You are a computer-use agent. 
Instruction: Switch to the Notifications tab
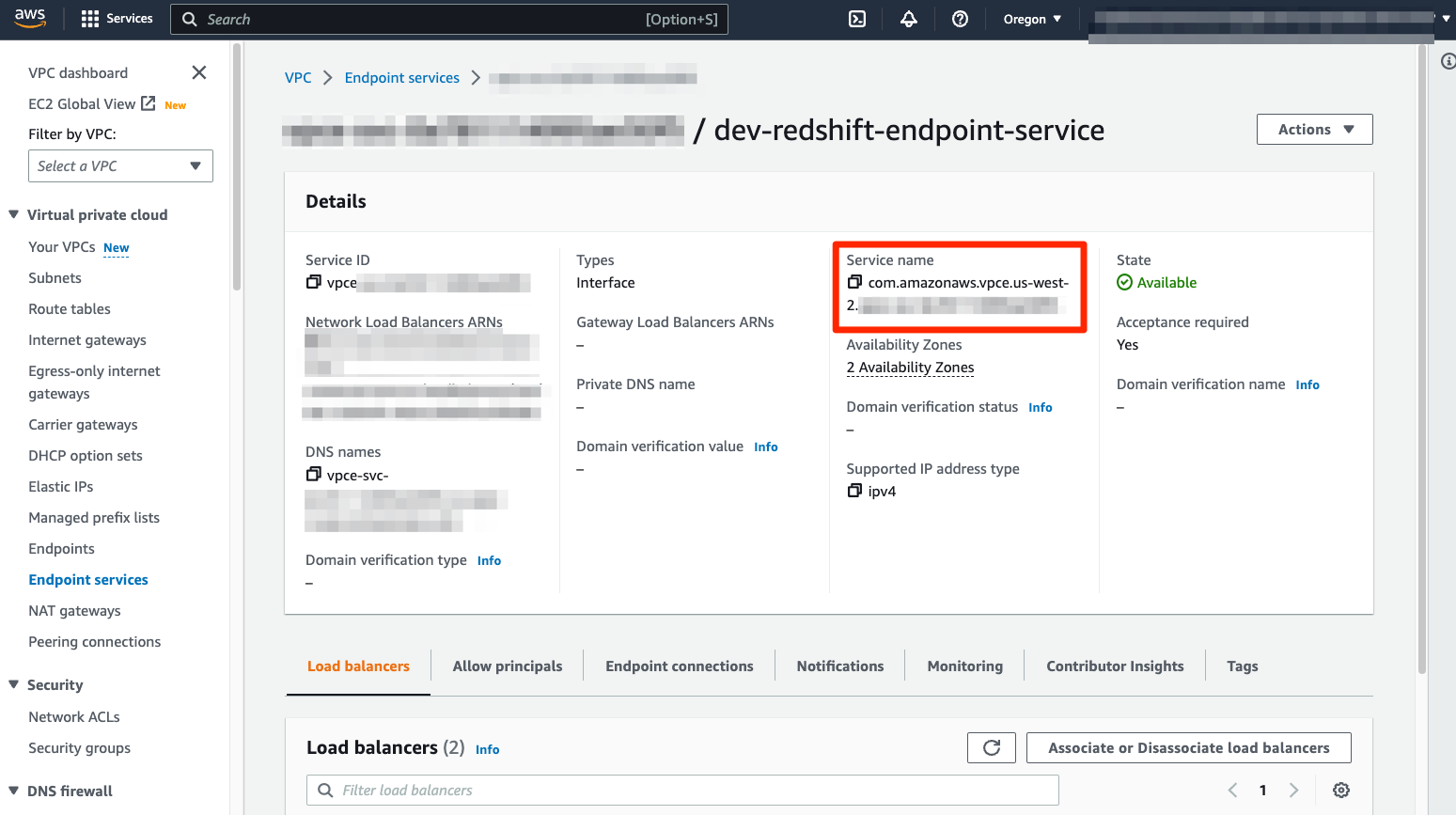(840, 666)
